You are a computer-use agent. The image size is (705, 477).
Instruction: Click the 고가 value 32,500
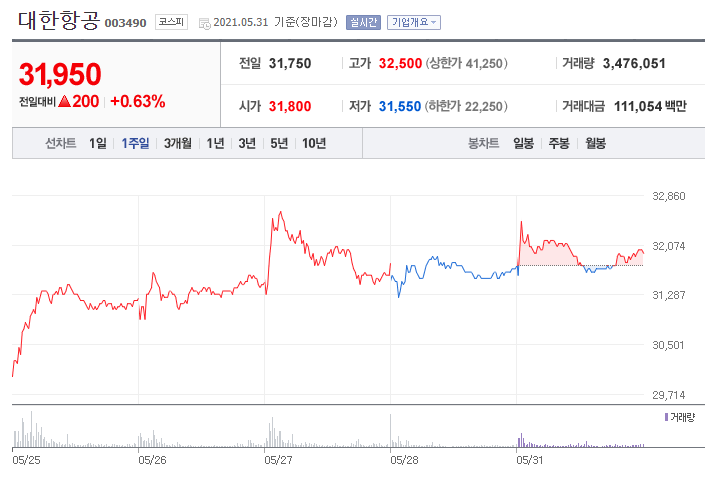tap(400, 63)
